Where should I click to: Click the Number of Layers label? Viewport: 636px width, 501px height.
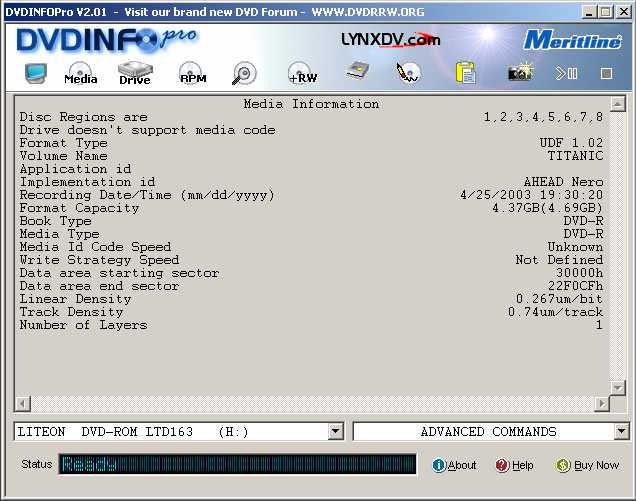click(x=83, y=325)
